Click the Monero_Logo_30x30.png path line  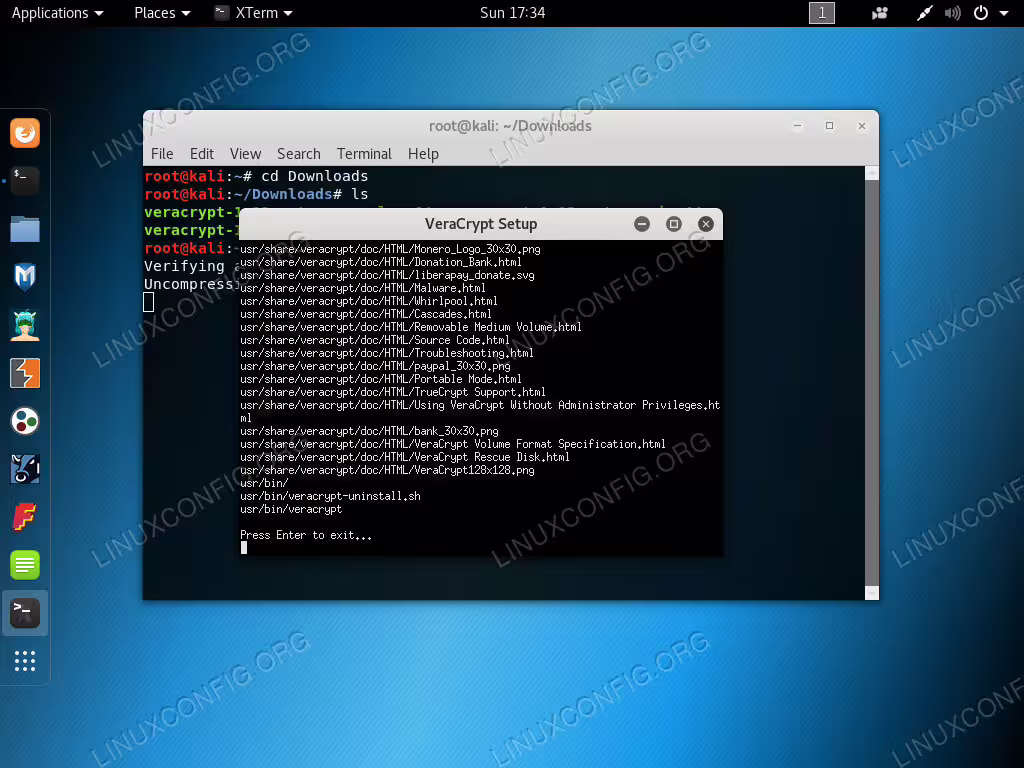point(390,249)
